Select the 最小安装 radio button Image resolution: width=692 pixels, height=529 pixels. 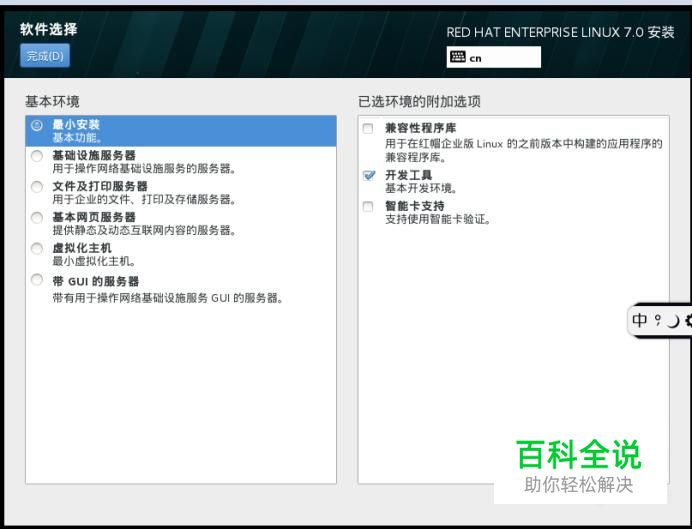[x=37, y=125]
